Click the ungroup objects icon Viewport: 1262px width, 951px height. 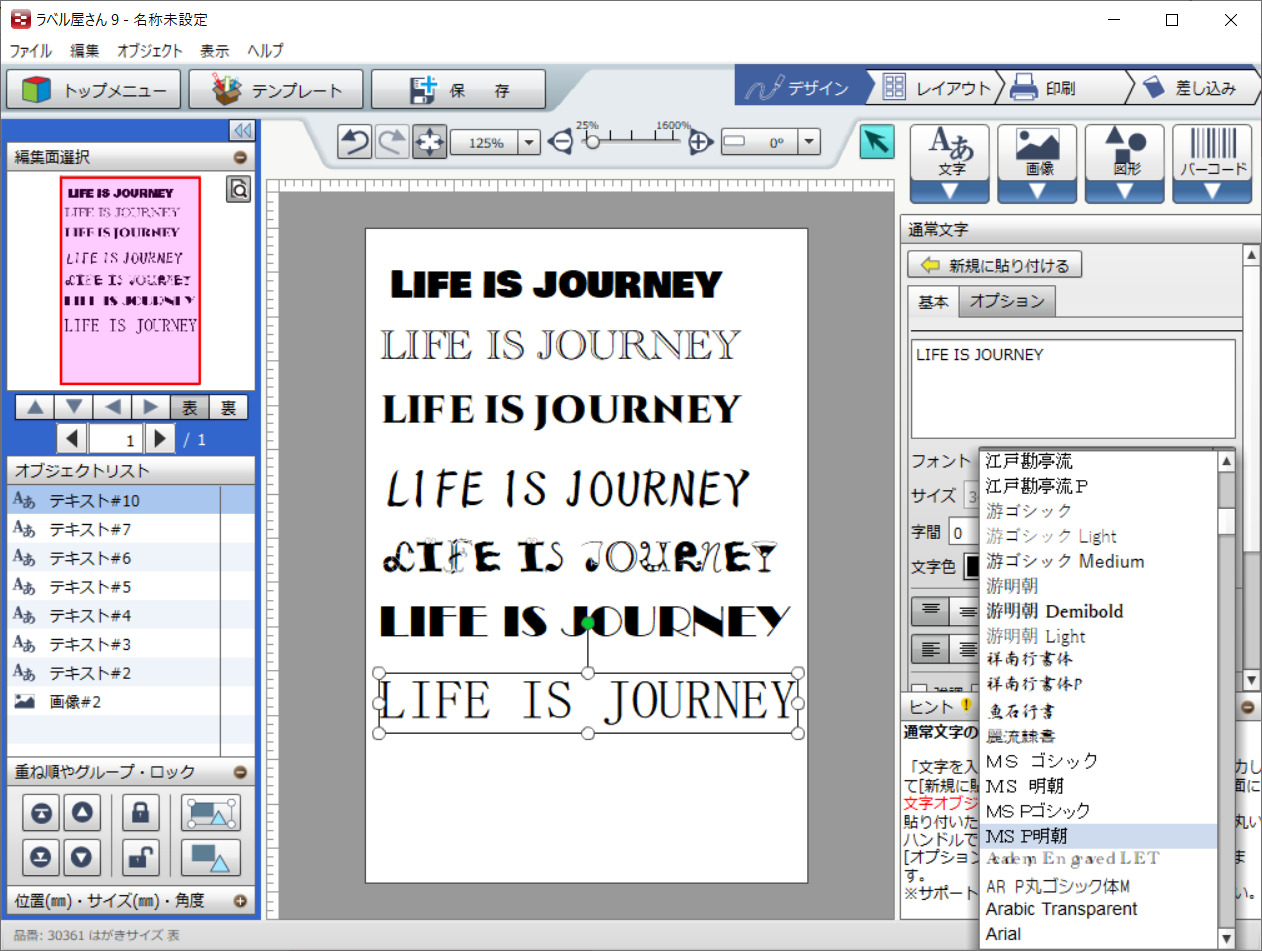(210, 857)
